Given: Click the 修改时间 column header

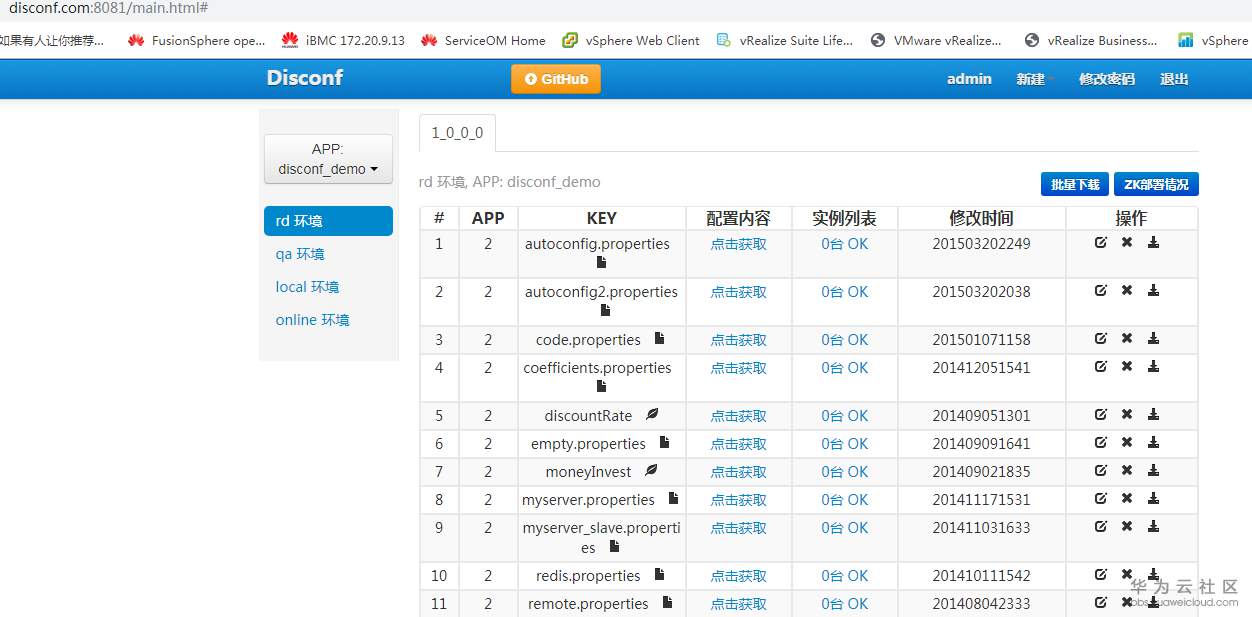Looking at the screenshot, I should pyautogui.click(x=982, y=218).
